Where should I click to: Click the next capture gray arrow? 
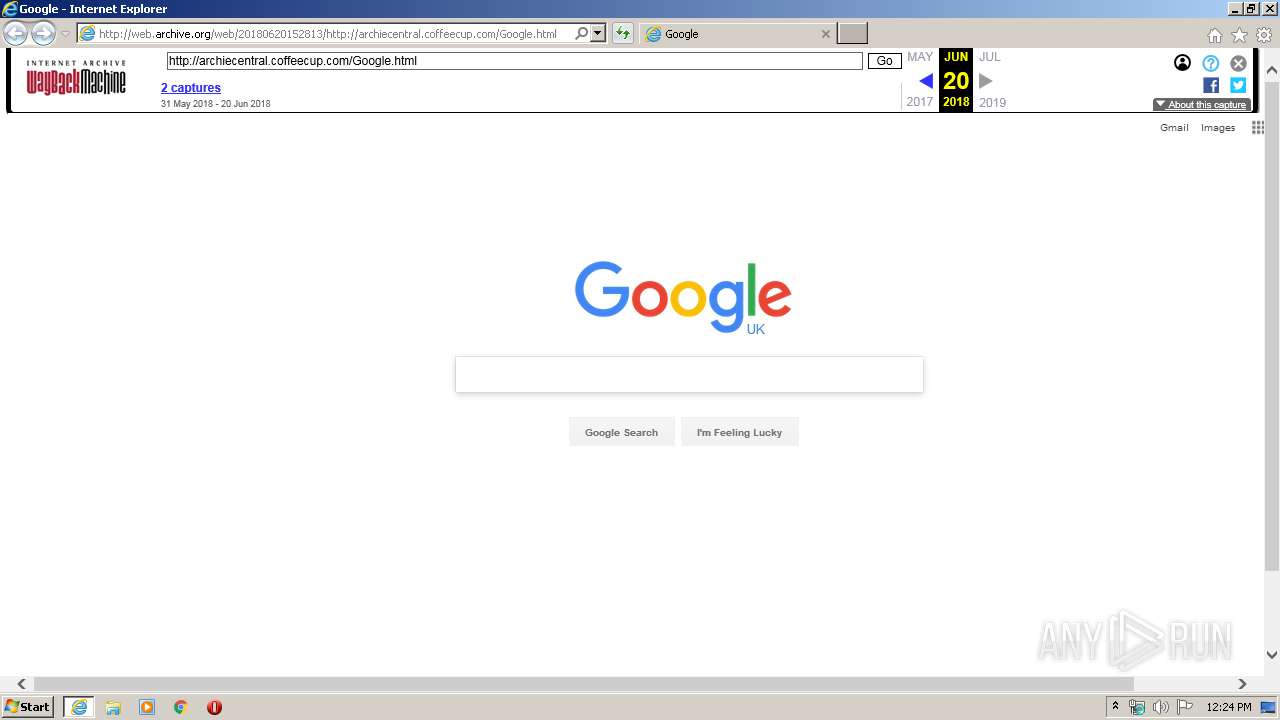click(986, 81)
